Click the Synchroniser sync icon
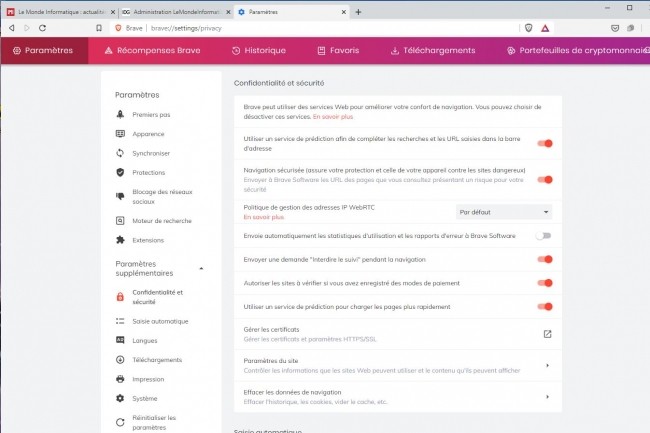The image size is (650, 433). click(x=120, y=153)
